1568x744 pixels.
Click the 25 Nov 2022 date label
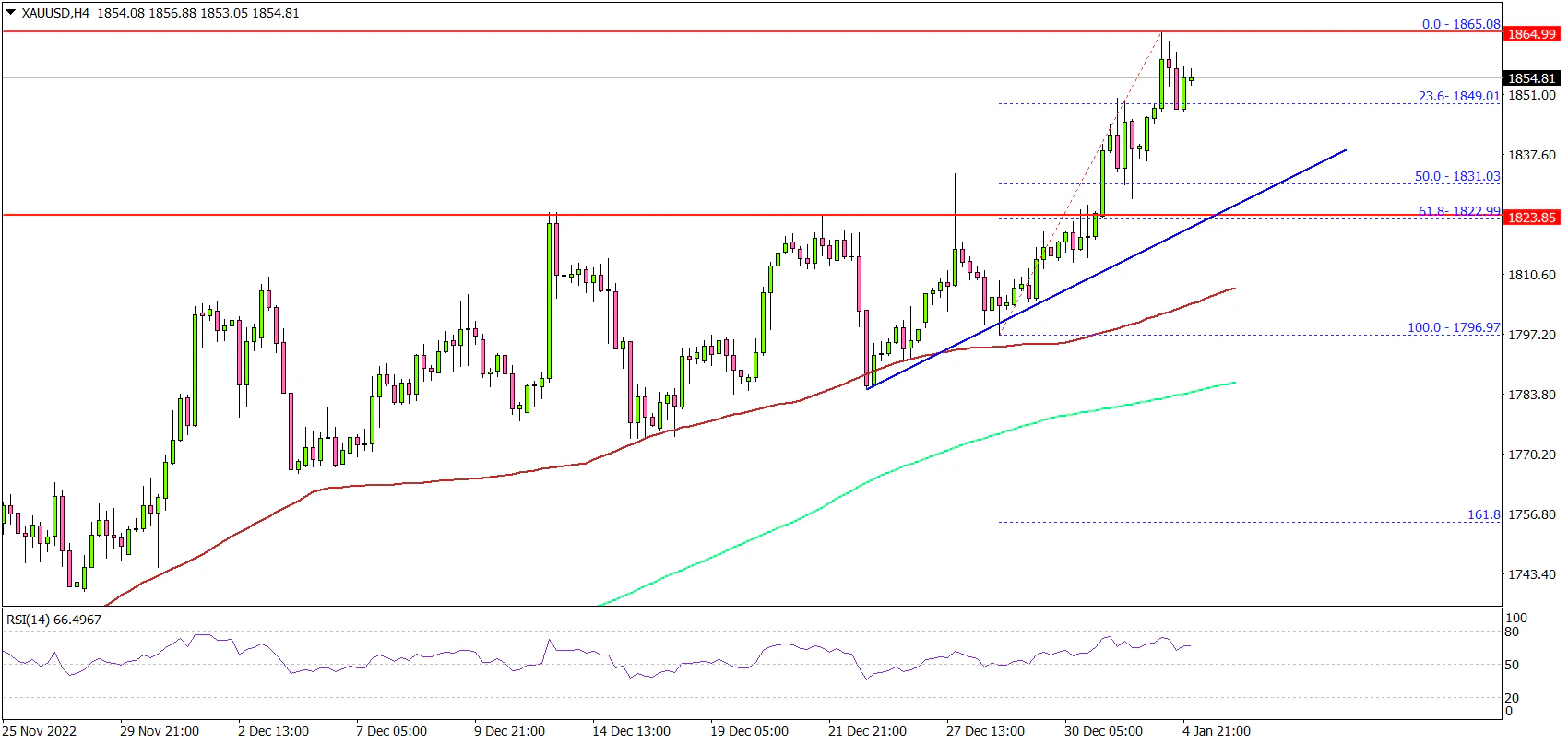coord(41,731)
